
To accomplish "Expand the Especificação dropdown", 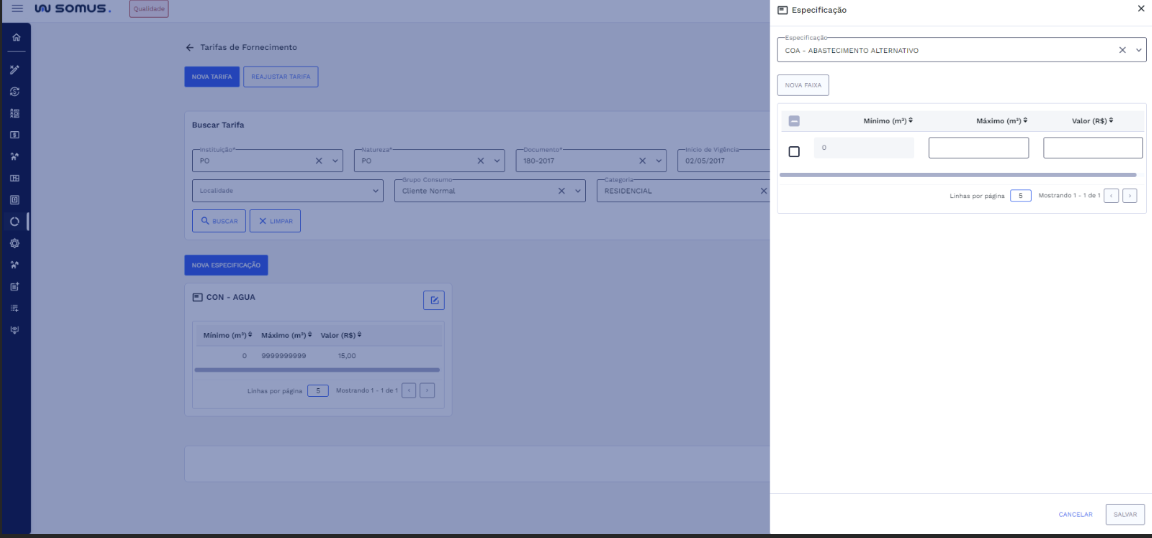I will click(x=1139, y=50).
